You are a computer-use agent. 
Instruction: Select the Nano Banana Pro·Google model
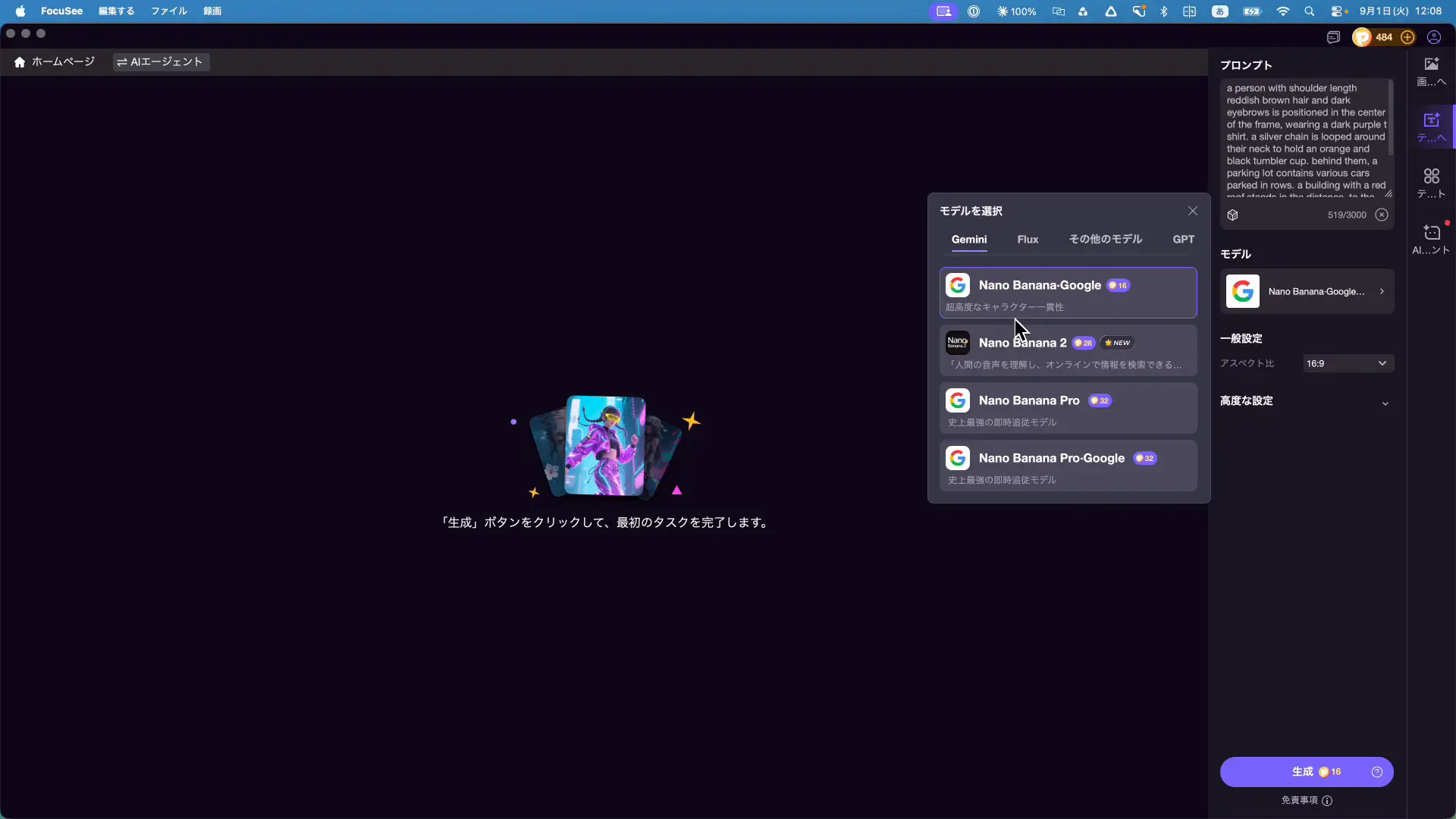[1068, 466]
